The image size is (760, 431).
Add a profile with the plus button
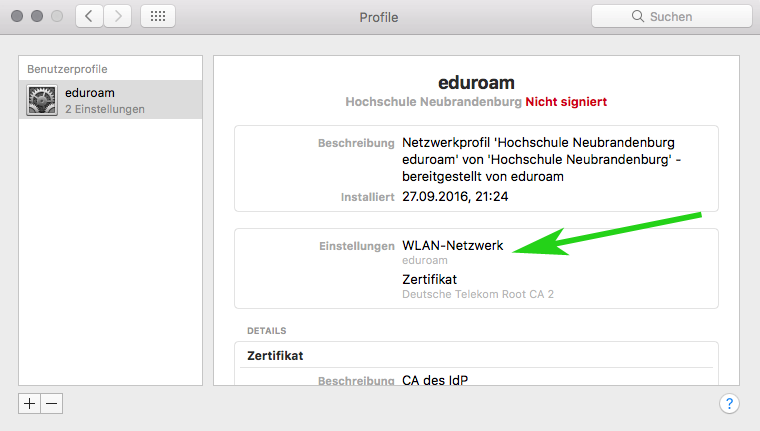[x=30, y=403]
